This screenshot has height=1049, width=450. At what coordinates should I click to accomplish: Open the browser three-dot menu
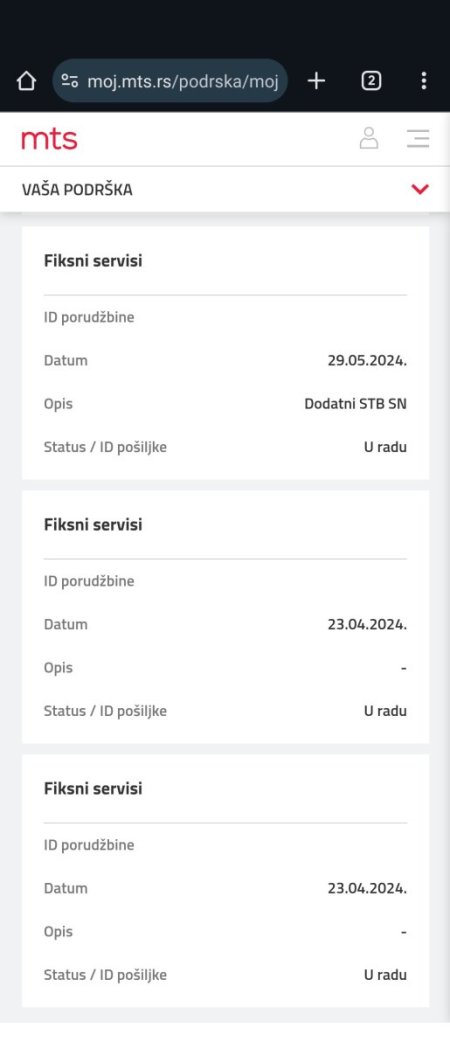(x=423, y=81)
